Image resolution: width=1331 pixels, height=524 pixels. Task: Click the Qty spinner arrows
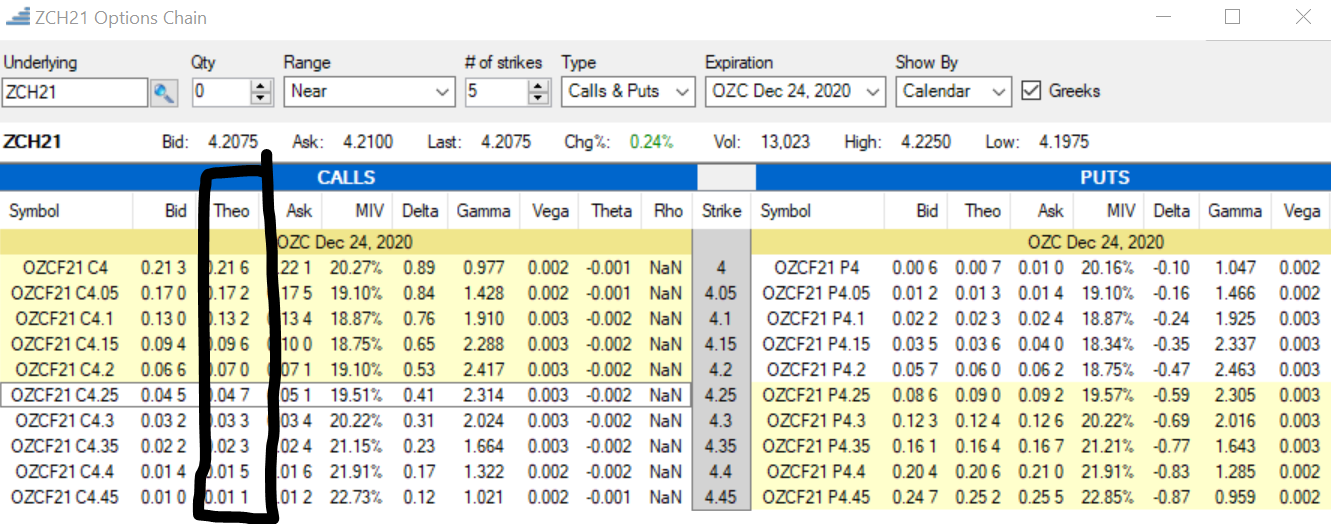pos(261,92)
